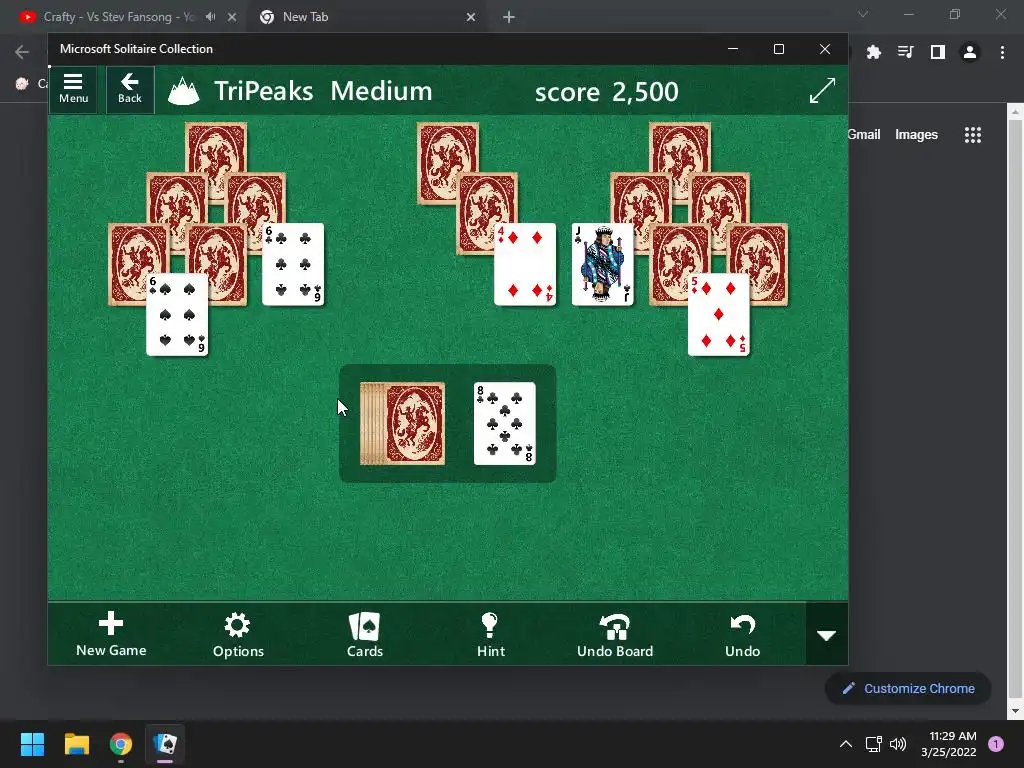Click the score 2,500 display

click(x=607, y=92)
